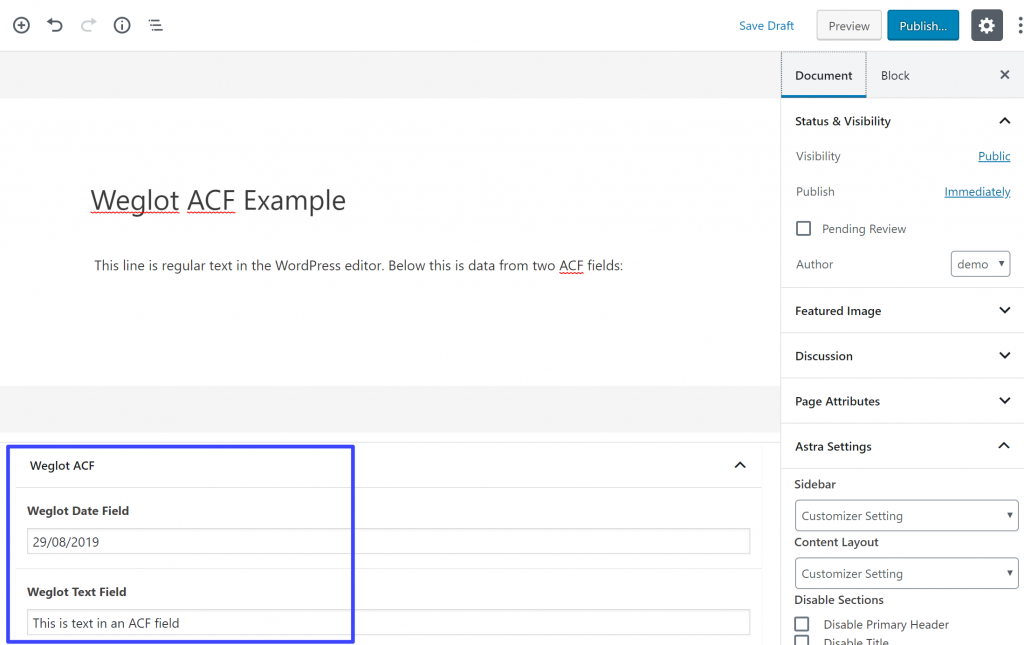This screenshot has width=1024, height=645.
Task: Click the Publish button
Action: [923, 25]
